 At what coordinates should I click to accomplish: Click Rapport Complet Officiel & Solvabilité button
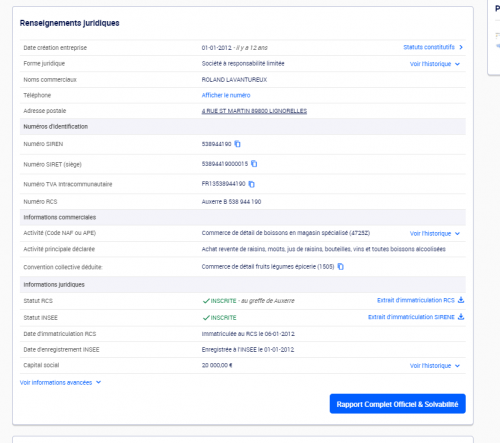point(398,404)
